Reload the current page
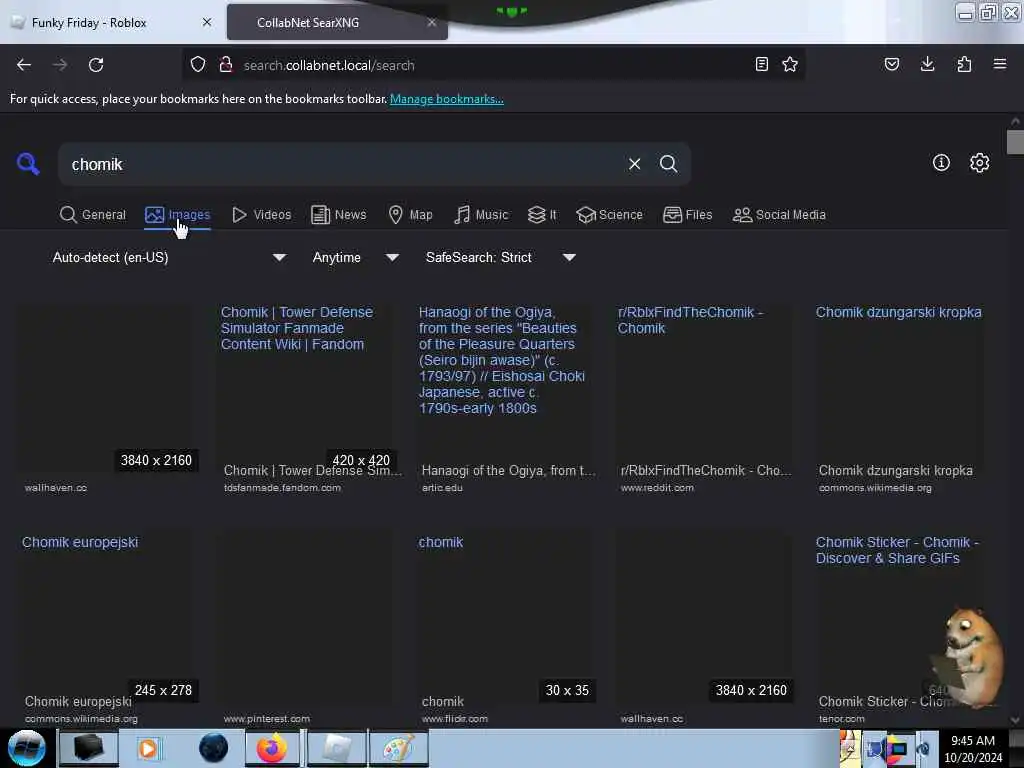The width and height of the screenshot is (1024, 768). [x=96, y=65]
